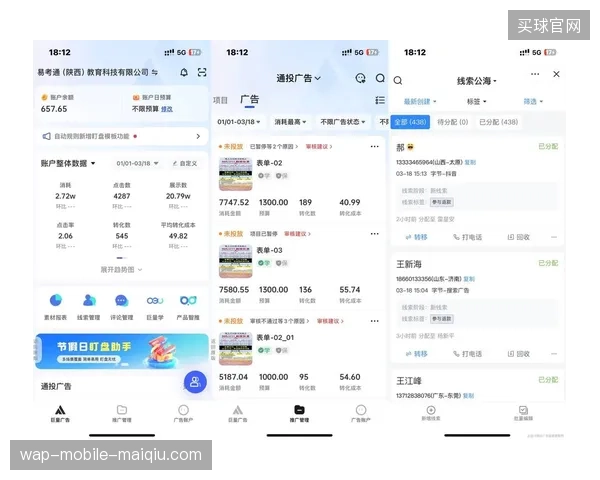Tap the megaphone announcement icon

click(x=46, y=136)
